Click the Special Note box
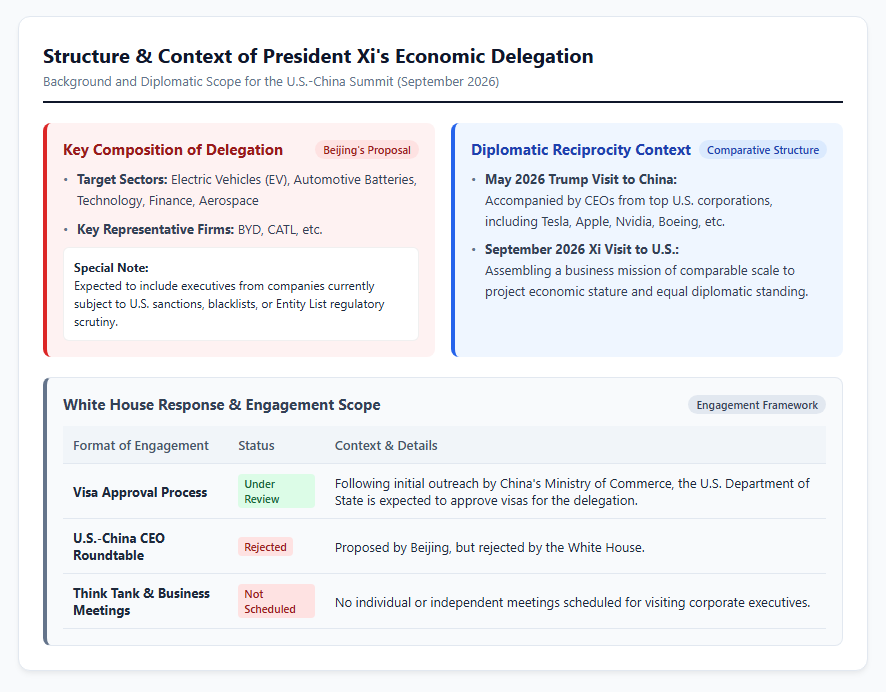886x692 pixels. point(241,294)
